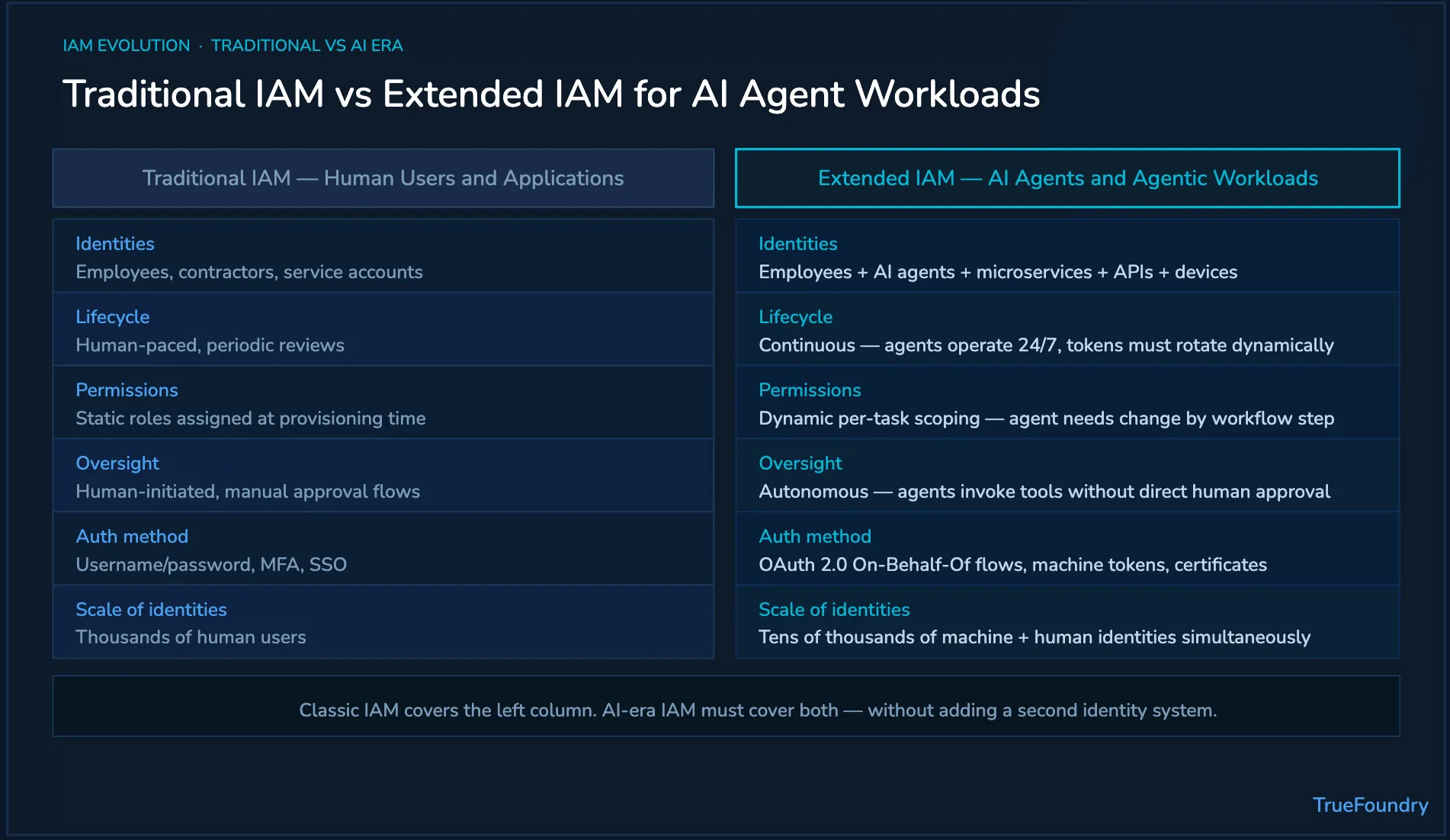Click 'Static roles assigned at provisioning time'
The height and width of the screenshot is (840, 1450).
251,418
